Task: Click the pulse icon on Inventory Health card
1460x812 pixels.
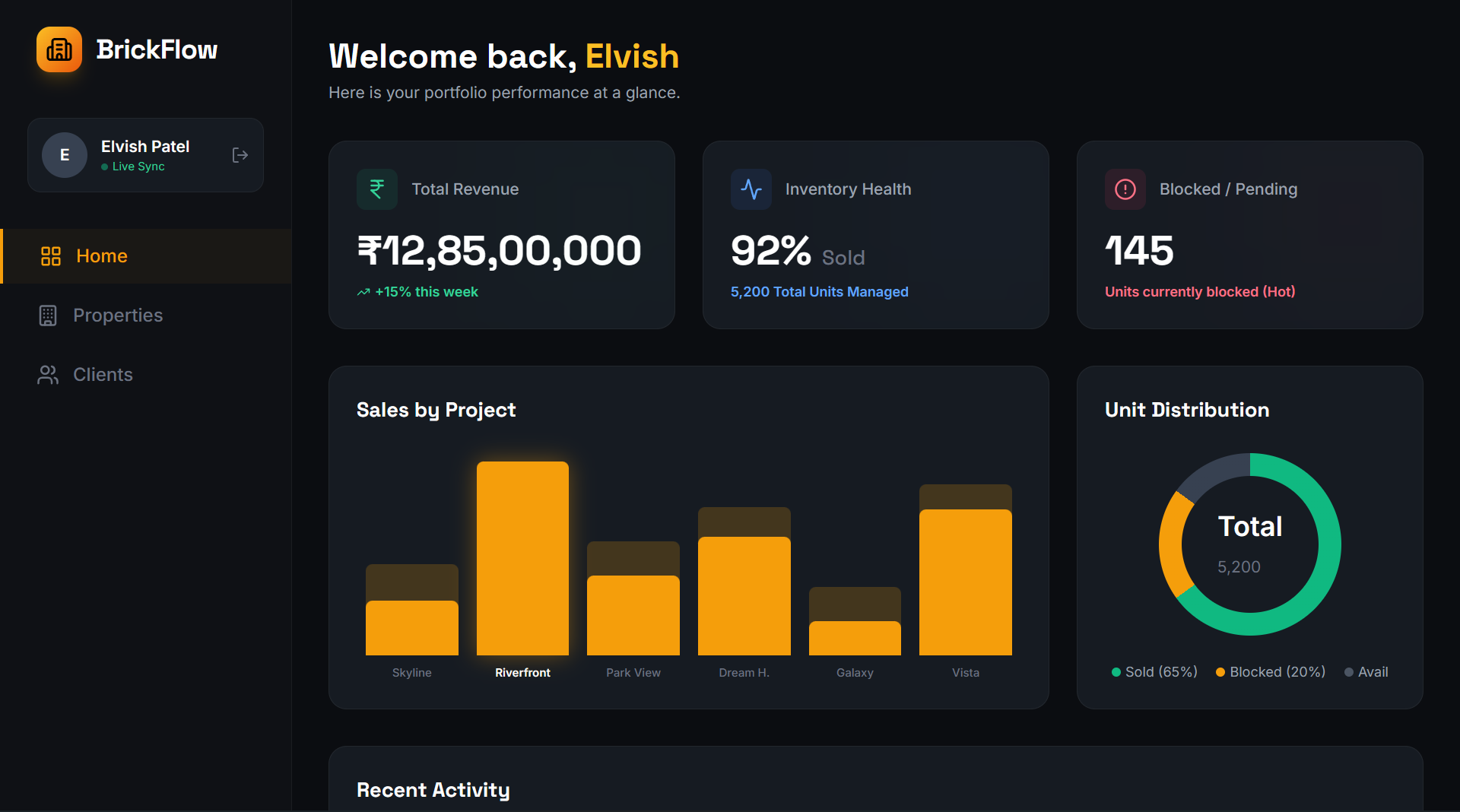Action: point(751,189)
